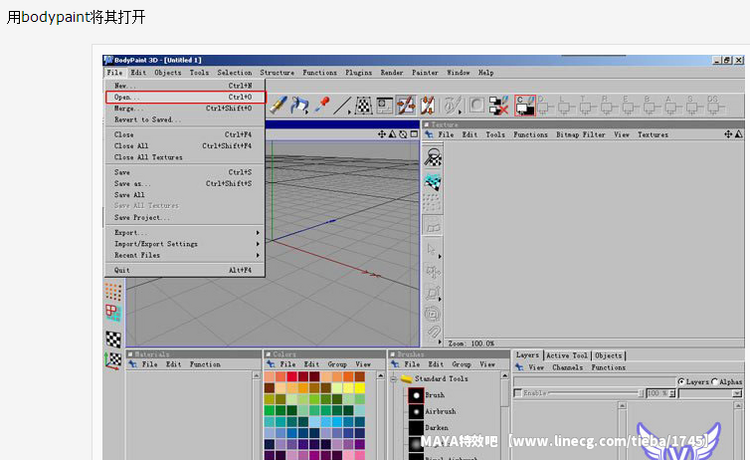Pick the top-left swatch in Colors palette
This screenshot has width=750, height=460.
pos(270,377)
